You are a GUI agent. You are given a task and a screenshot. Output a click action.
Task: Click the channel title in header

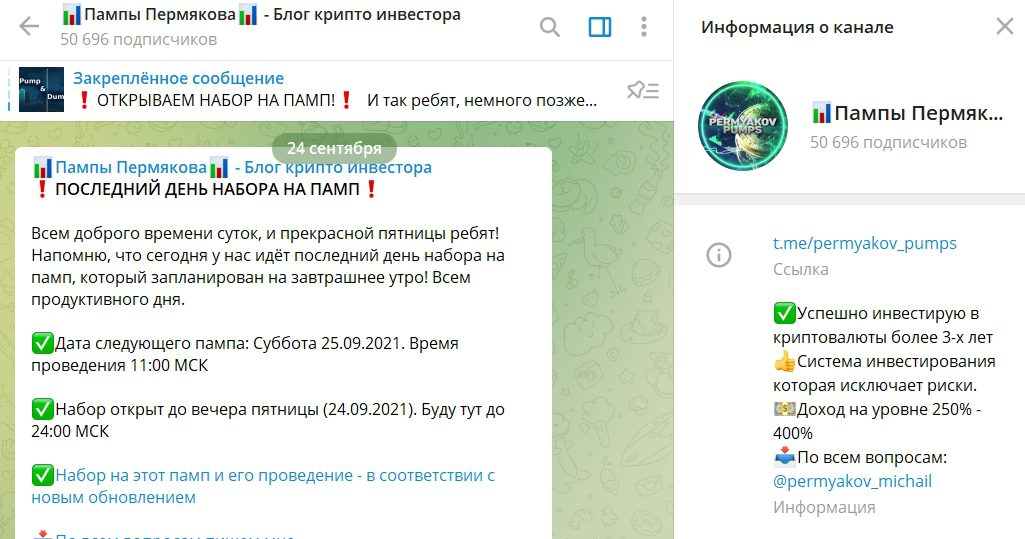(261, 14)
